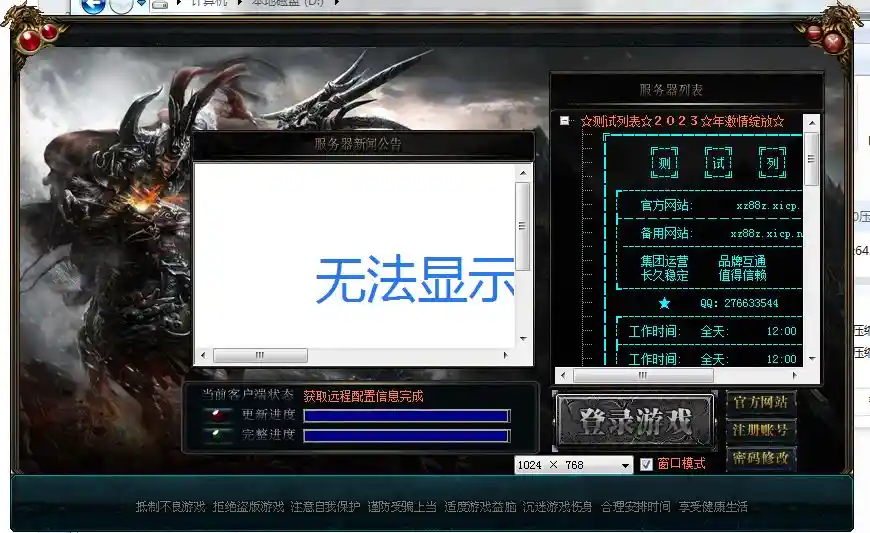870x533 pixels.
Task: Click the green indicator light beside 完整进度
Action: [x=218, y=434]
